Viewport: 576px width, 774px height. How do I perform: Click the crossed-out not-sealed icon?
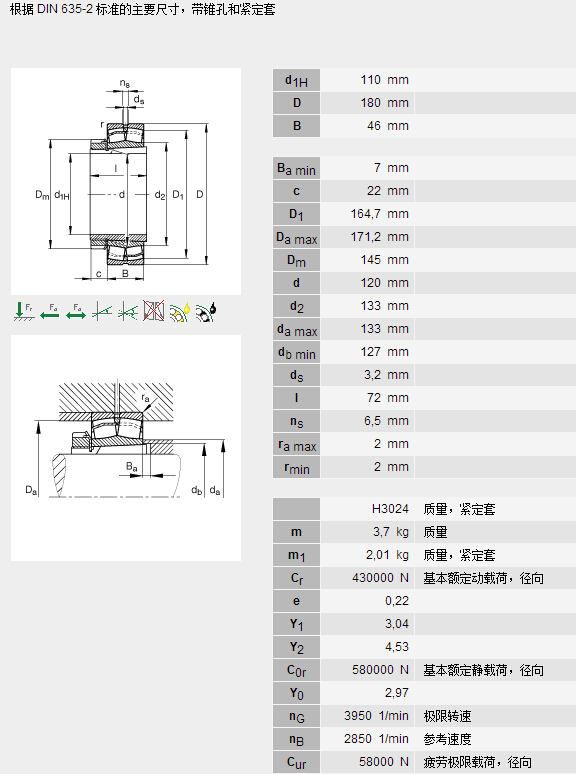pos(154,311)
